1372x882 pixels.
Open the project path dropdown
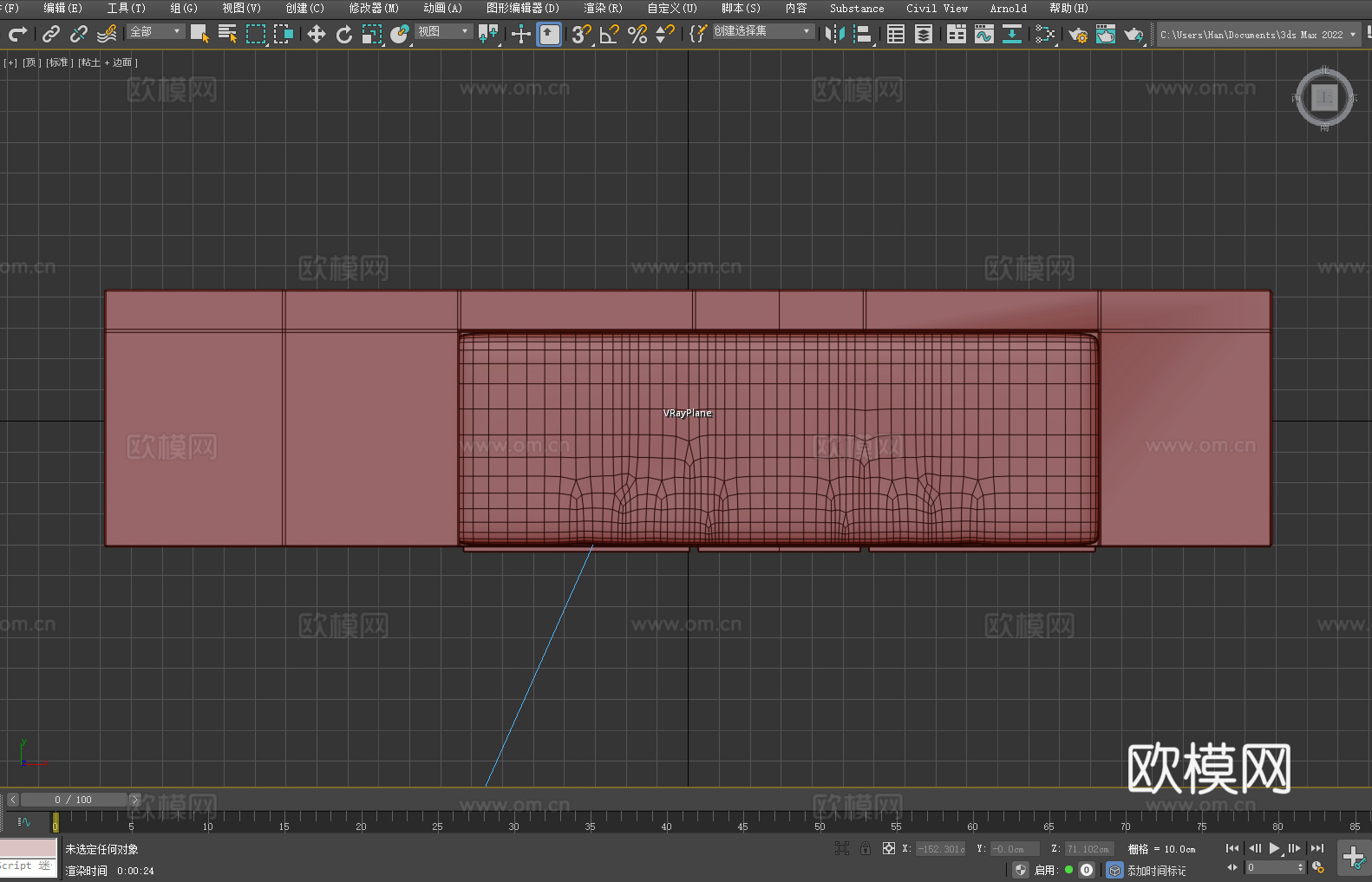[1258, 35]
